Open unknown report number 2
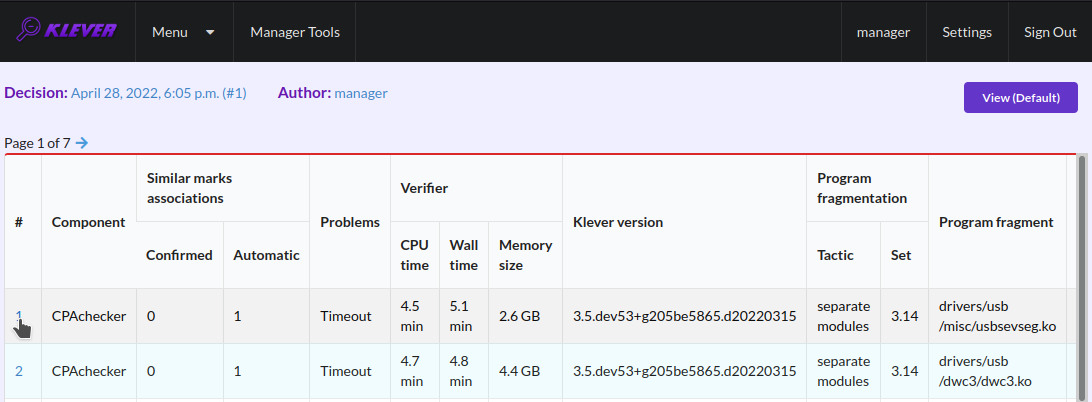Screen dimensions: 1092x402 click(19, 371)
